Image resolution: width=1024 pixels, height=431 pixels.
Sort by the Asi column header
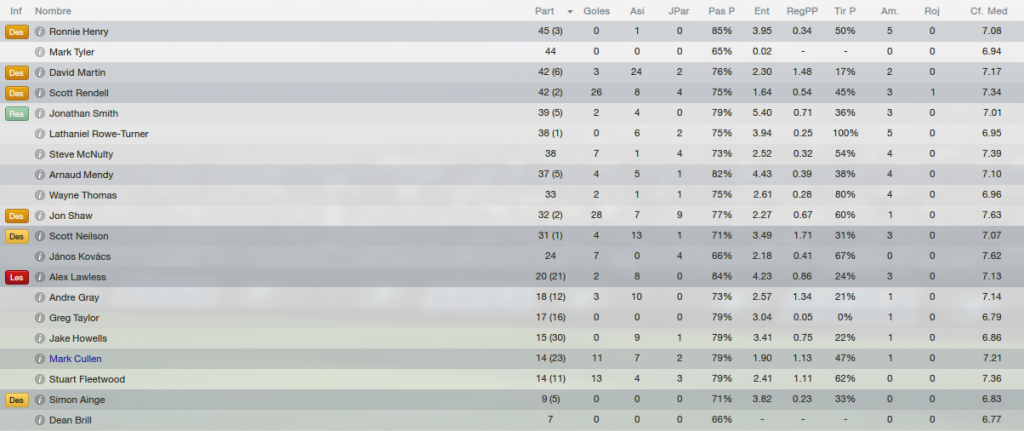tap(637, 11)
